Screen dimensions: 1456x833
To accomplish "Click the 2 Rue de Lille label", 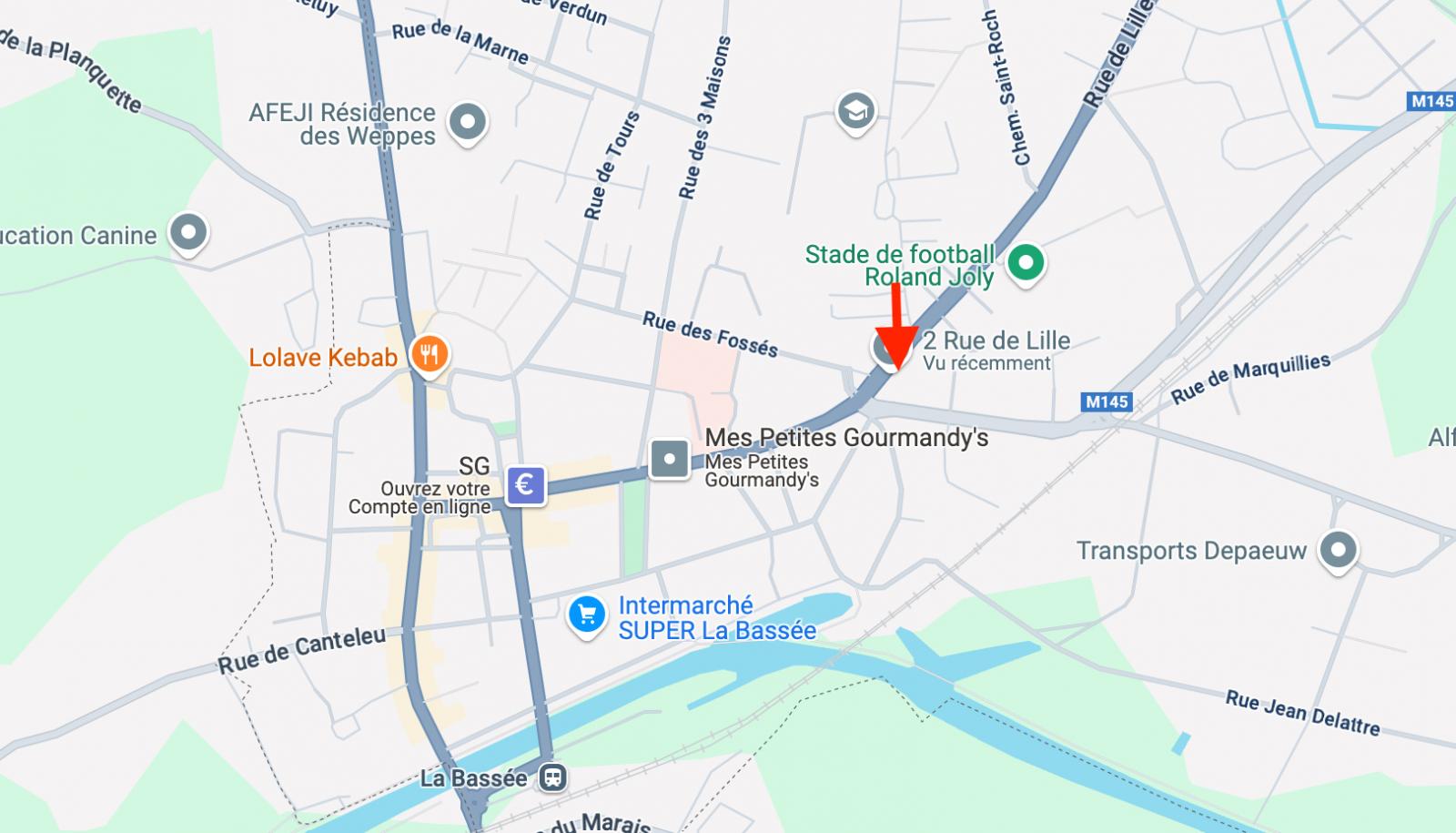I will (996, 340).
